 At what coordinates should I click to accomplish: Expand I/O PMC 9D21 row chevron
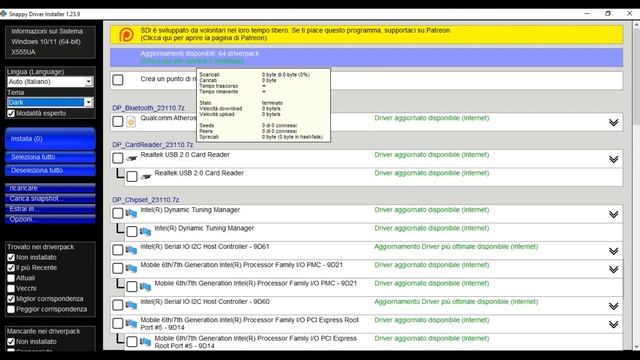tap(613, 269)
